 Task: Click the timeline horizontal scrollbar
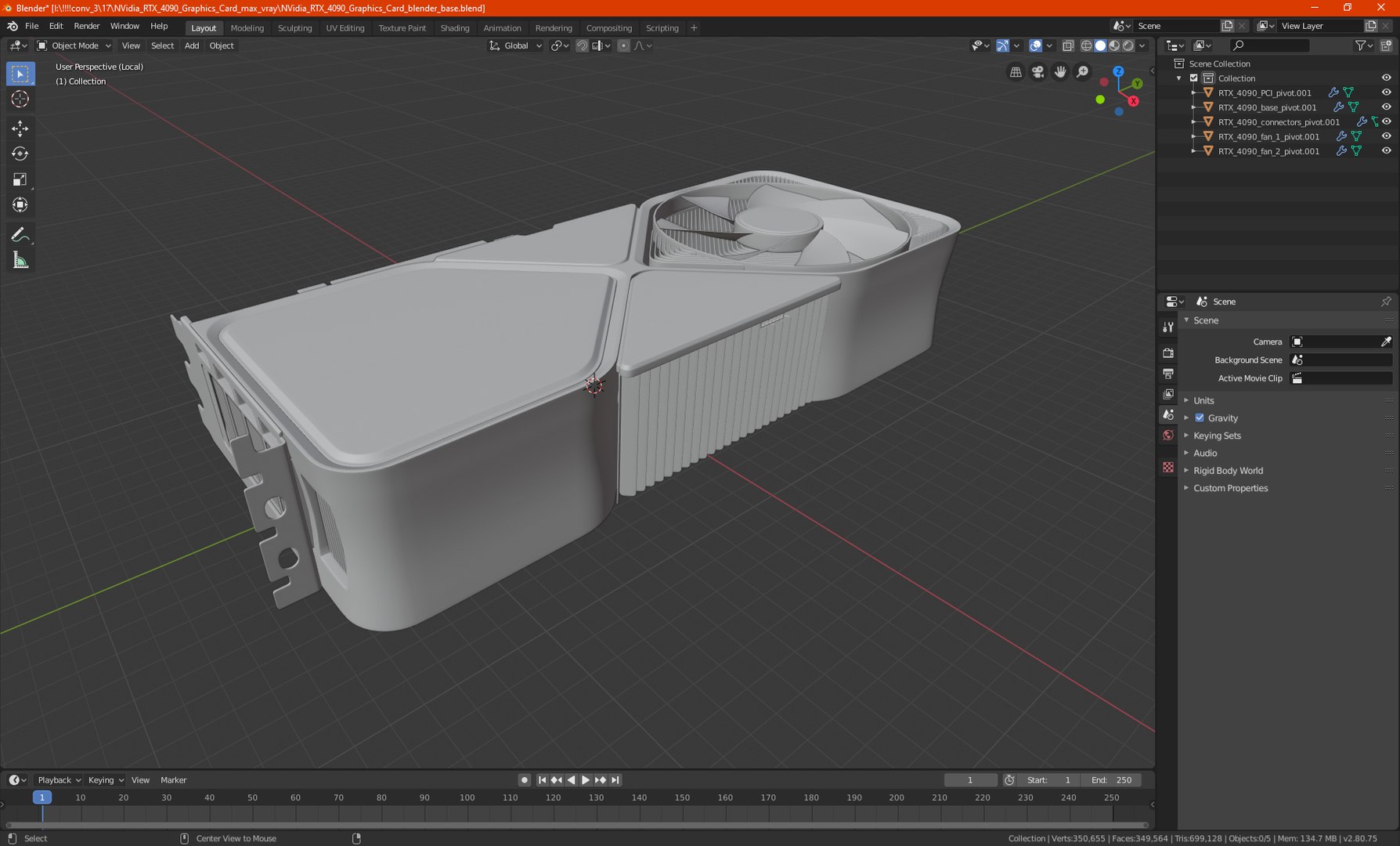576,825
